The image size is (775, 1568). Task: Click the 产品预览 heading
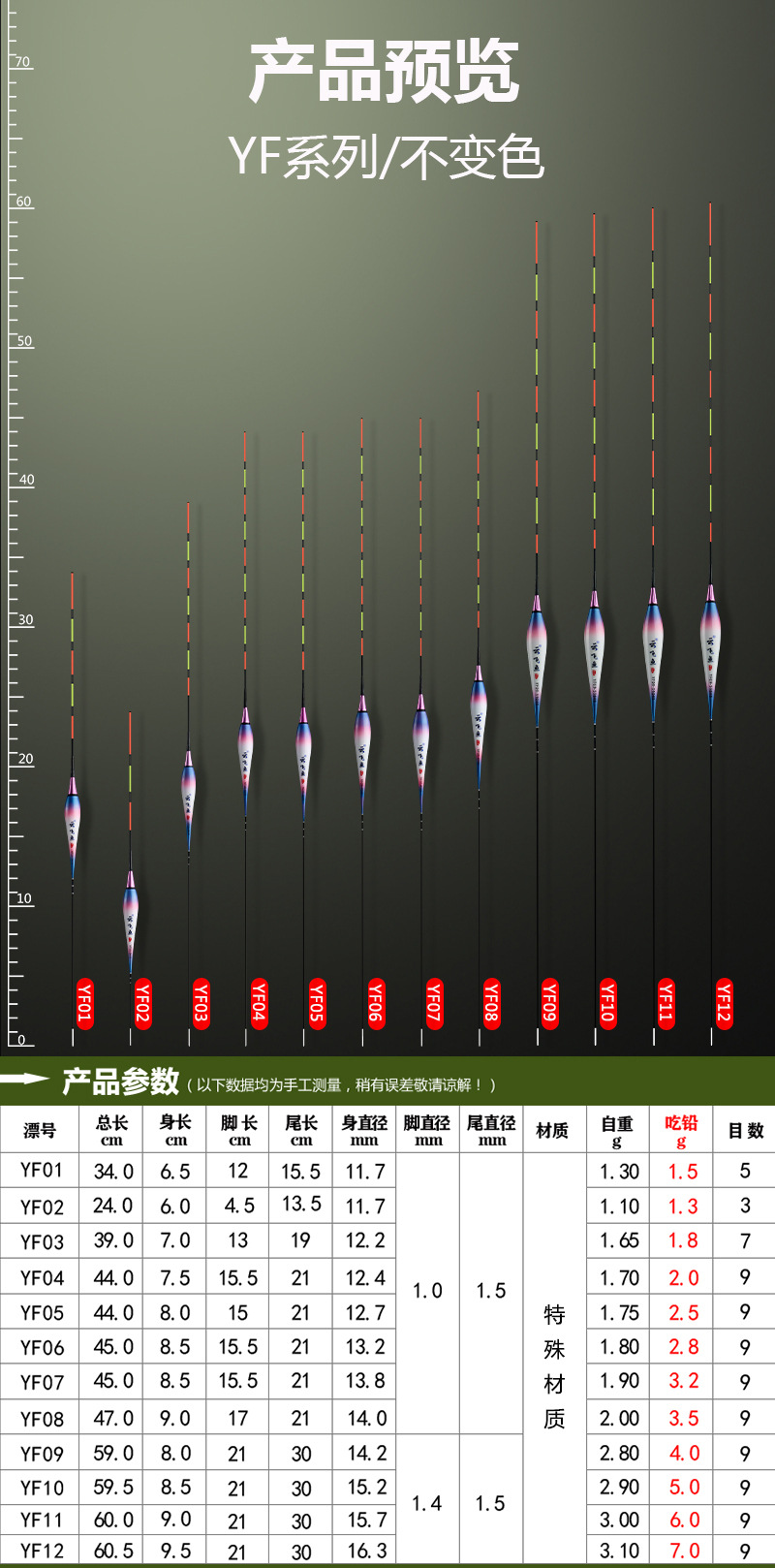385,71
